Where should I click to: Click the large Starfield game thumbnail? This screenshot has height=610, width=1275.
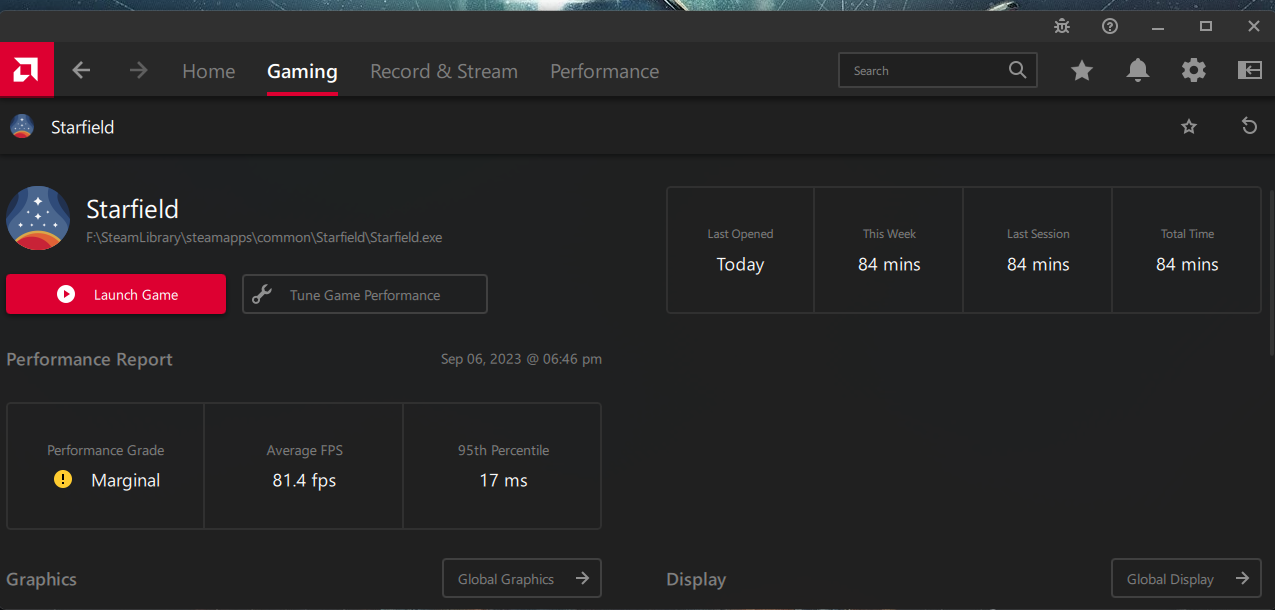pyautogui.click(x=38, y=217)
